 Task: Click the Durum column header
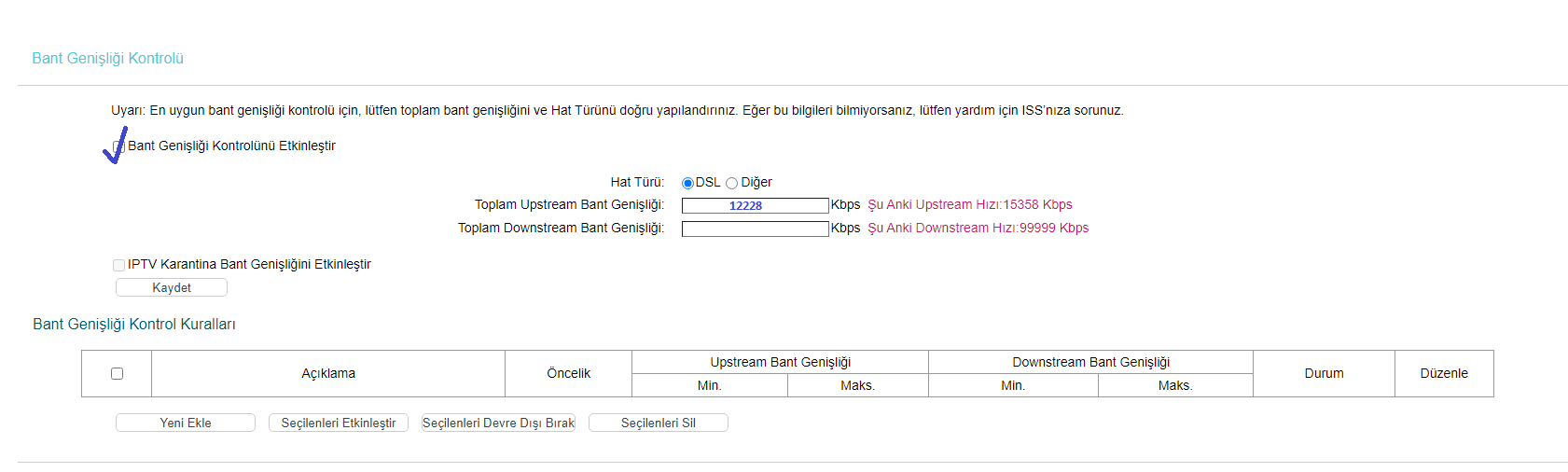coord(1324,373)
